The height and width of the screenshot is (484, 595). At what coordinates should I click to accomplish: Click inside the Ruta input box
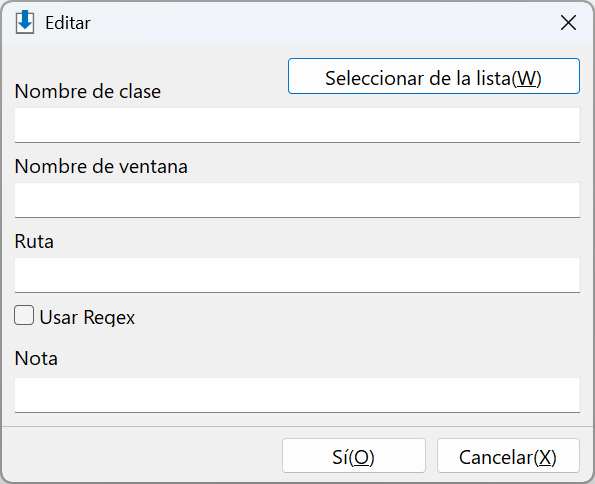[x=297, y=275]
